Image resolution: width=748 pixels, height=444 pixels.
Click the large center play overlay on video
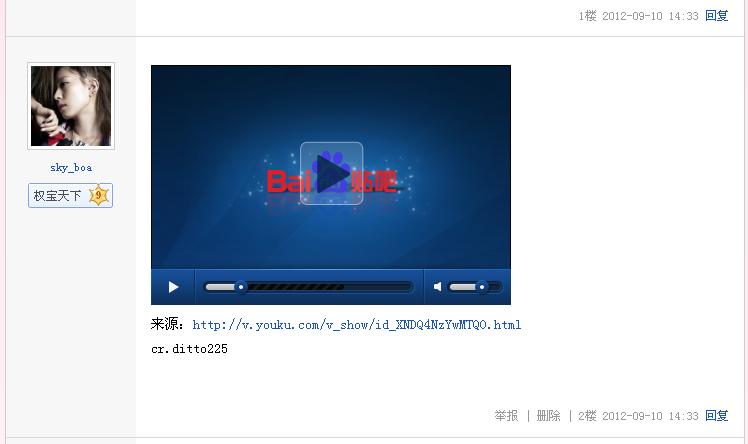[332, 173]
